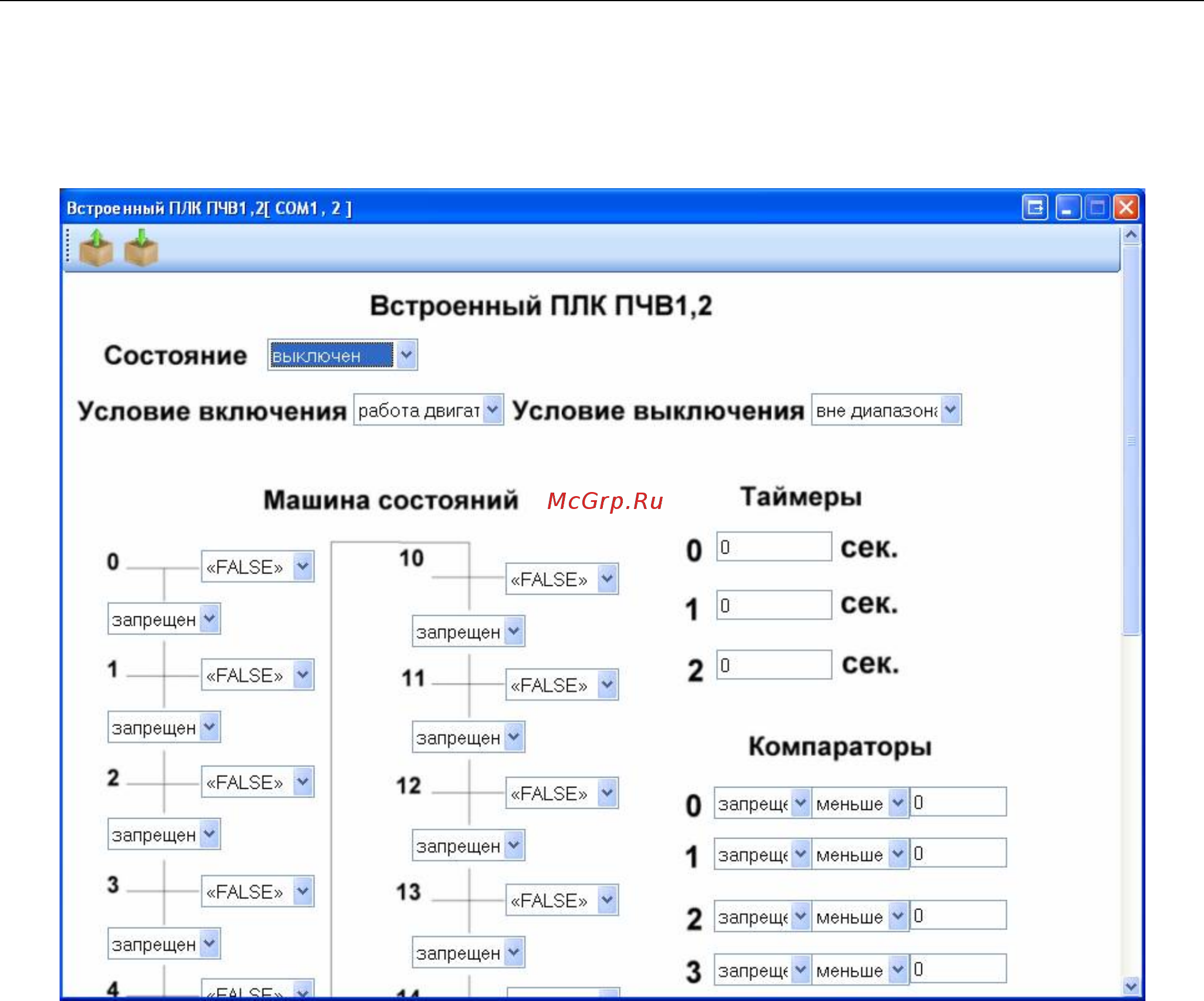Open state 13 «FALSE» event dropdown
This screenshot has height=1001, width=1204.
(562, 900)
